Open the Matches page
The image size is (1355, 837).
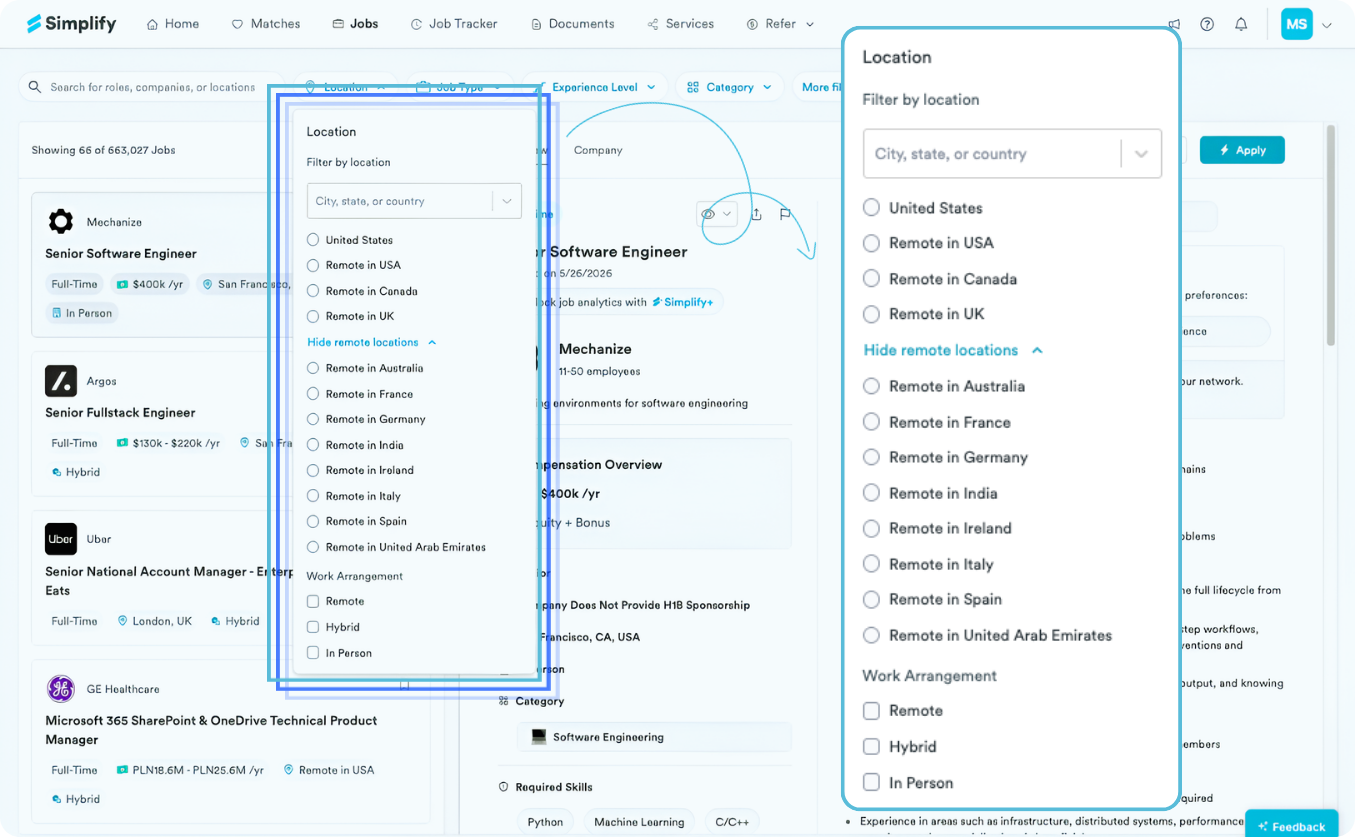tap(266, 24)
